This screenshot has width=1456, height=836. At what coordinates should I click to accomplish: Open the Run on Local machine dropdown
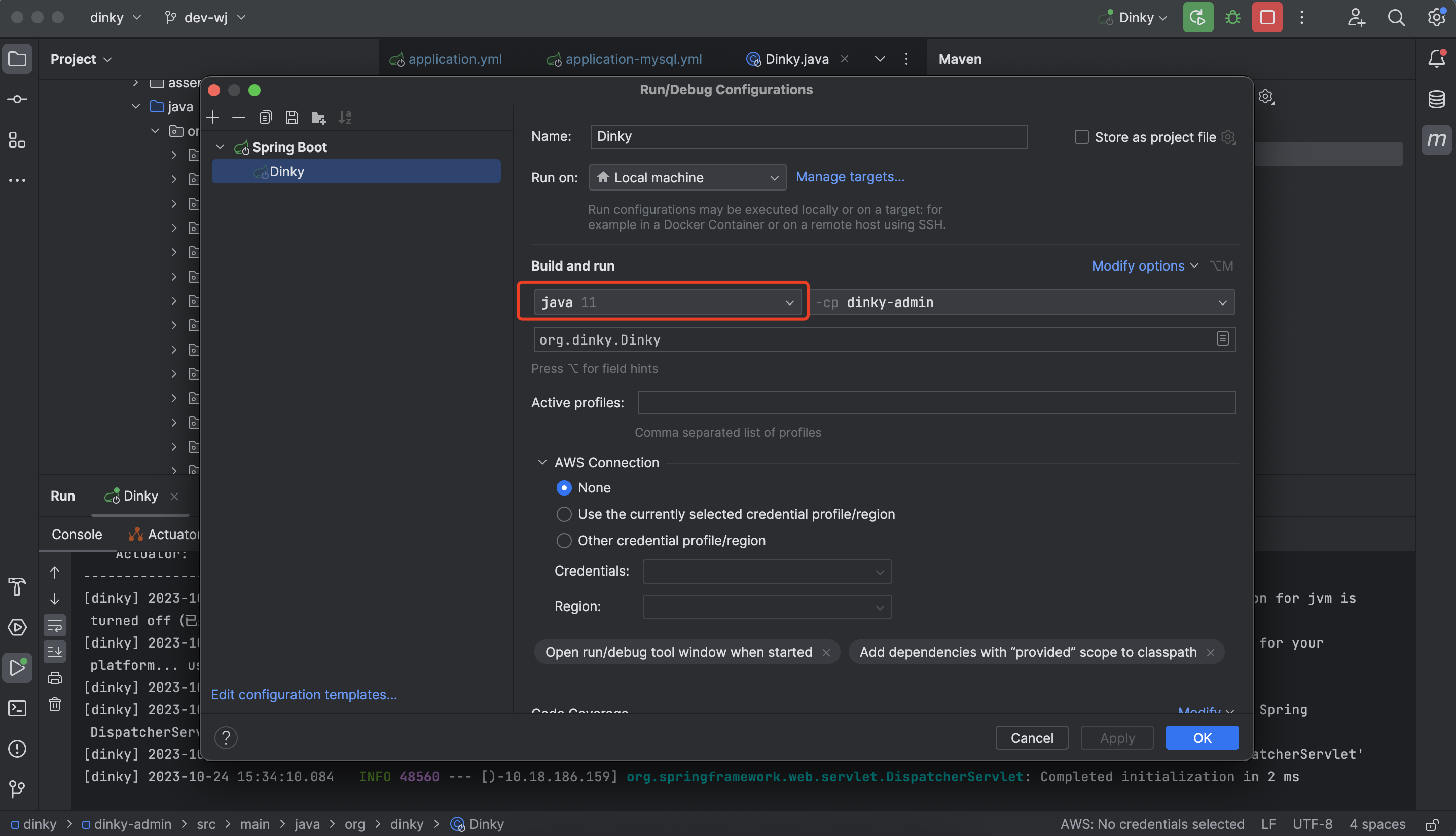(687, 177)
